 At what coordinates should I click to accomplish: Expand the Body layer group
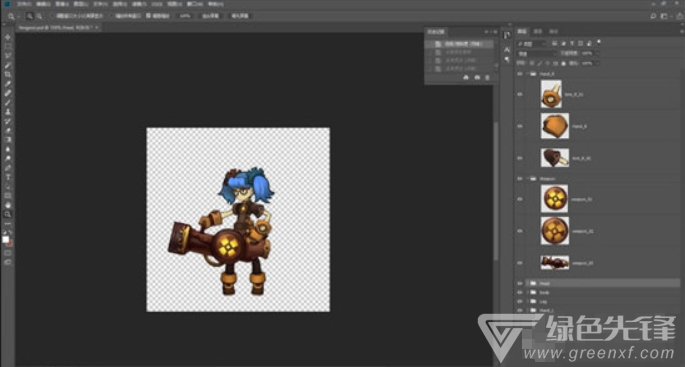point(527,292)
